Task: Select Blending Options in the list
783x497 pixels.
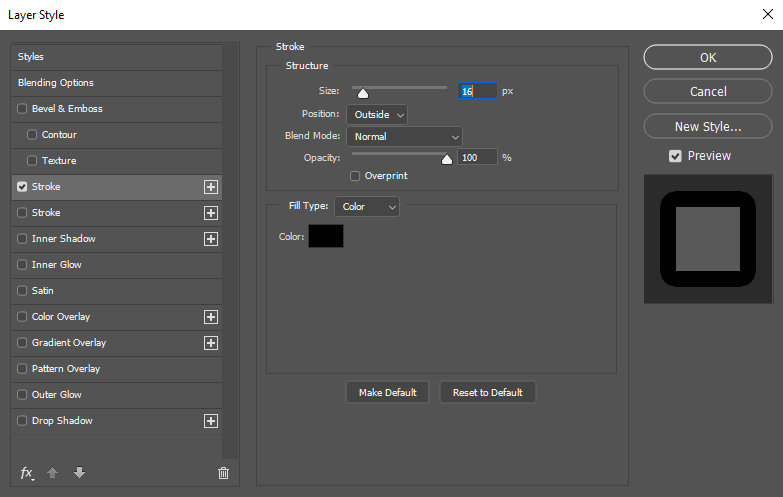Action: point(117,83)
